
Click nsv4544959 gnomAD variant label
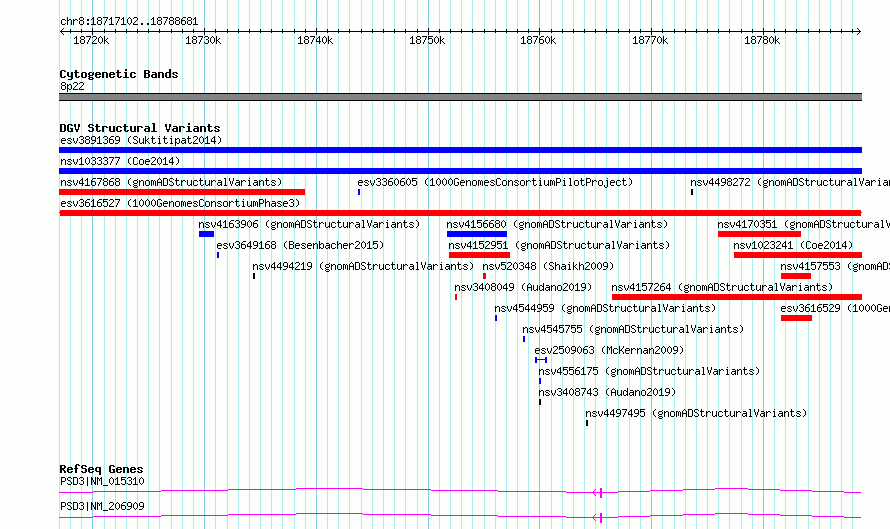(x=605, y=308)
